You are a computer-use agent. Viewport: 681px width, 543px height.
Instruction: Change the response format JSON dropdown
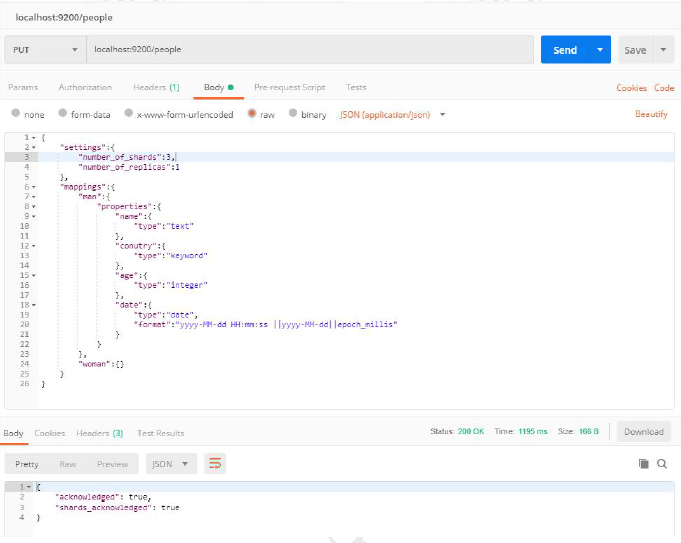pos(172,464)
